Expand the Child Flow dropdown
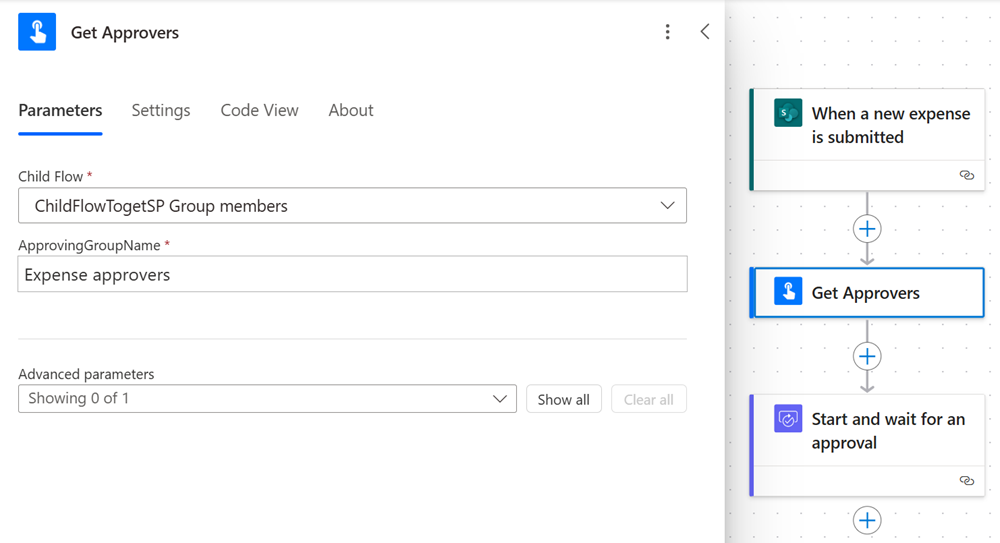Viewport: 1000px width, 543px height. coord(352,206)
